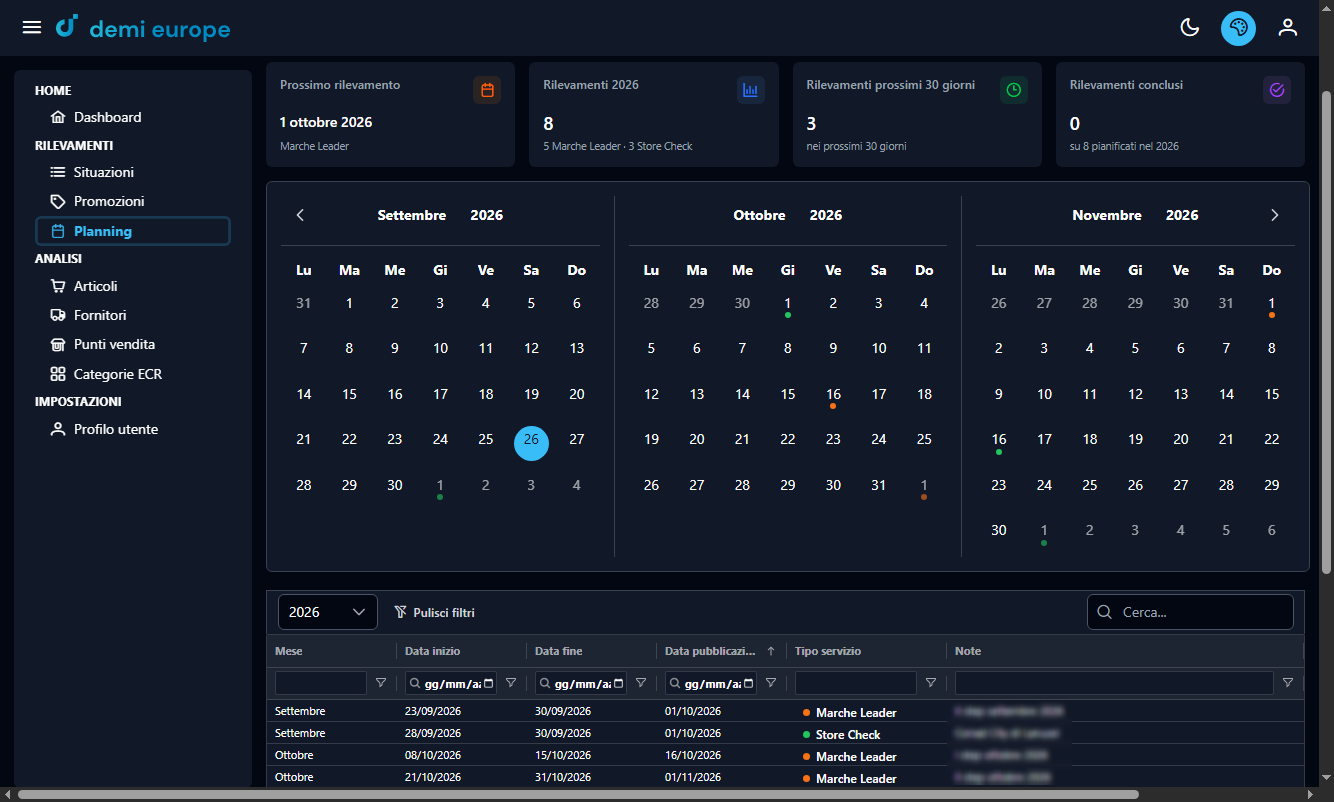This screenshot has width=1334, height=802.
Task: Open filter menu for Data fine column
Action: click(641, 683)
